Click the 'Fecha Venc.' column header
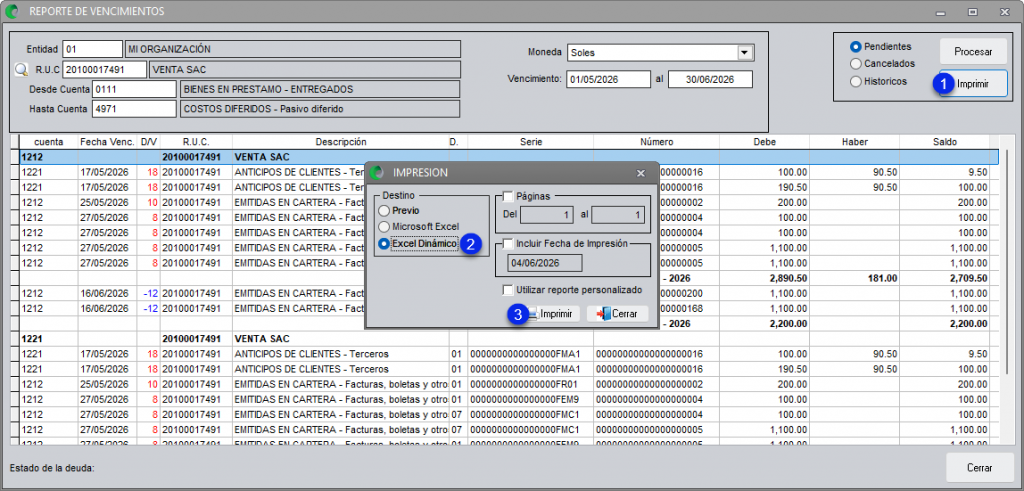Viewport: 1024px width, 491px height. click(x=107, y=142)
